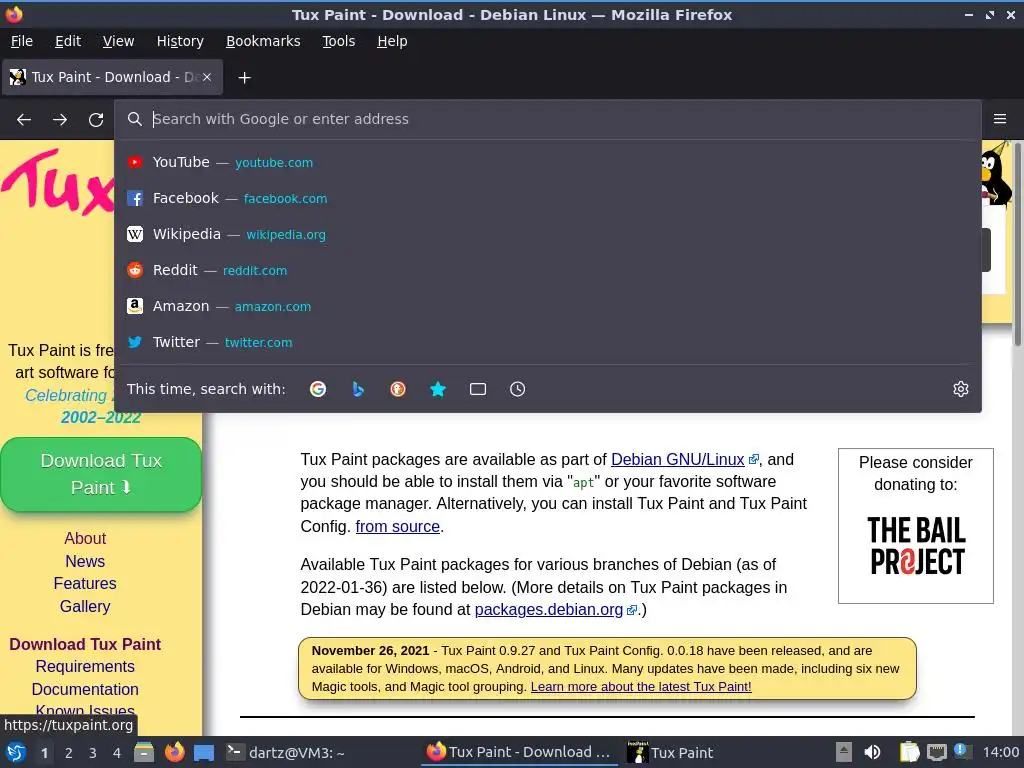
Task: Select the Twitter suggestion row
Action: pos(547,342)
